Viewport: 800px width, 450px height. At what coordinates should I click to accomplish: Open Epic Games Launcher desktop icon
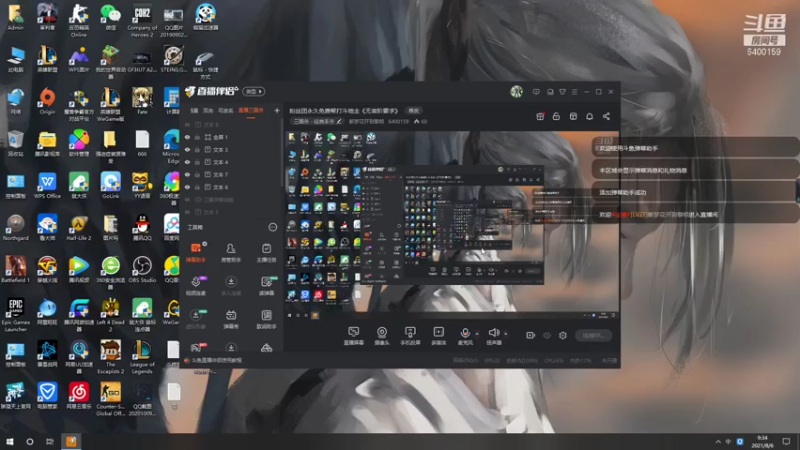click(x=15, y=315)
